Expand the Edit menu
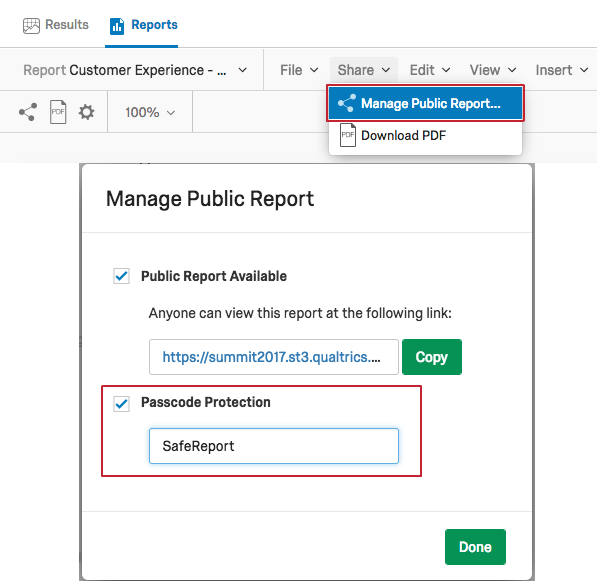The height and width of the screenshot is (581, 597). click(430, 70)
